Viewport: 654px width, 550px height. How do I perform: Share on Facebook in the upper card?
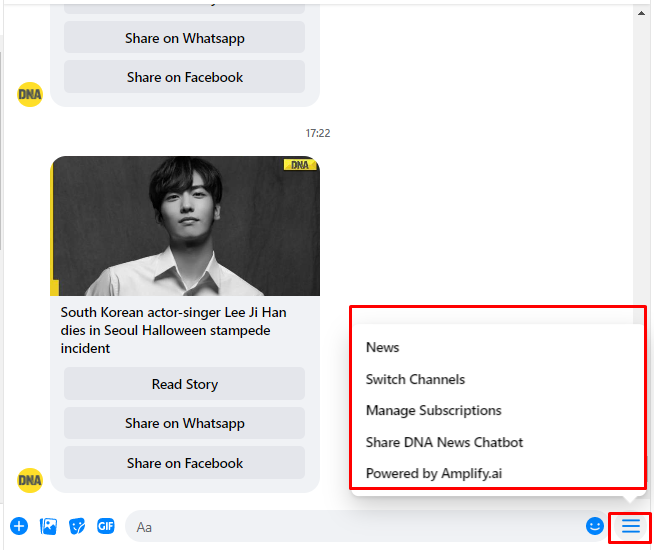(x=184, y=77)
